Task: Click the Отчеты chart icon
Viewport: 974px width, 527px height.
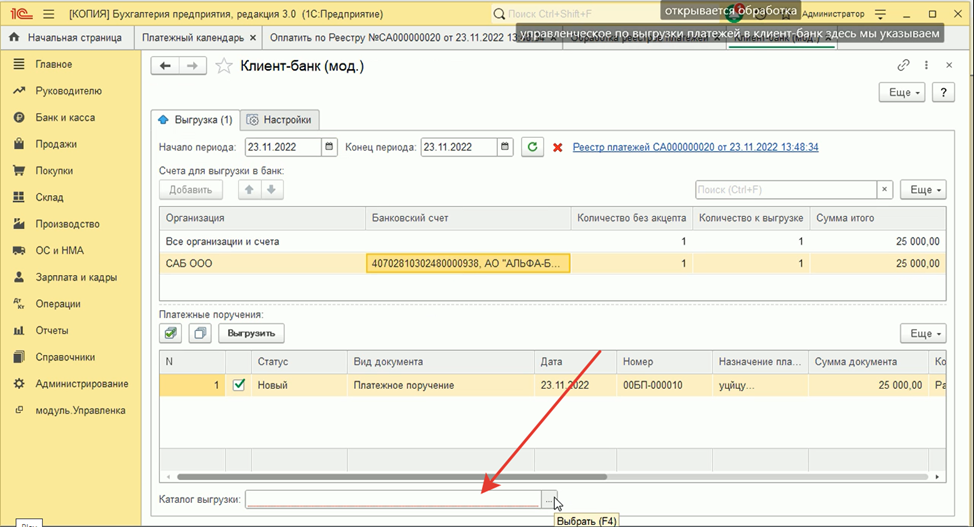Action: [x=19, y=331]
